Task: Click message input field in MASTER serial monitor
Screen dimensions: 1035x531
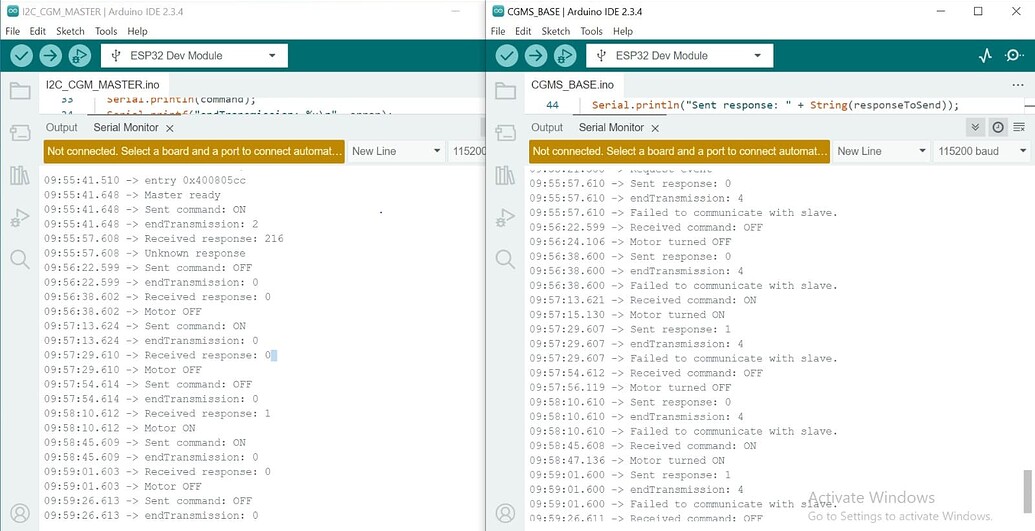Action: coord(194,151)
